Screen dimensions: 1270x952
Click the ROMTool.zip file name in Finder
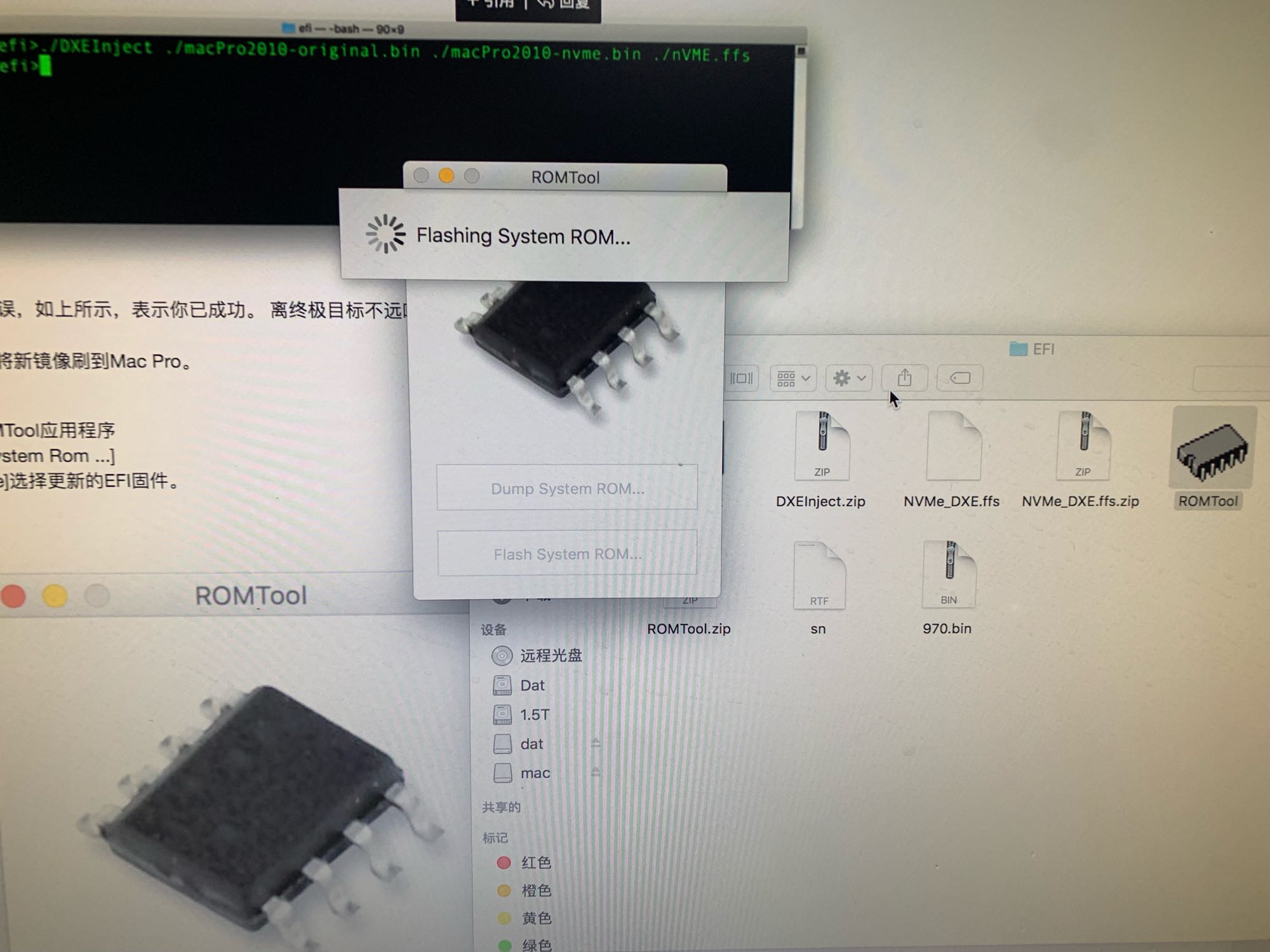[689, 628]
